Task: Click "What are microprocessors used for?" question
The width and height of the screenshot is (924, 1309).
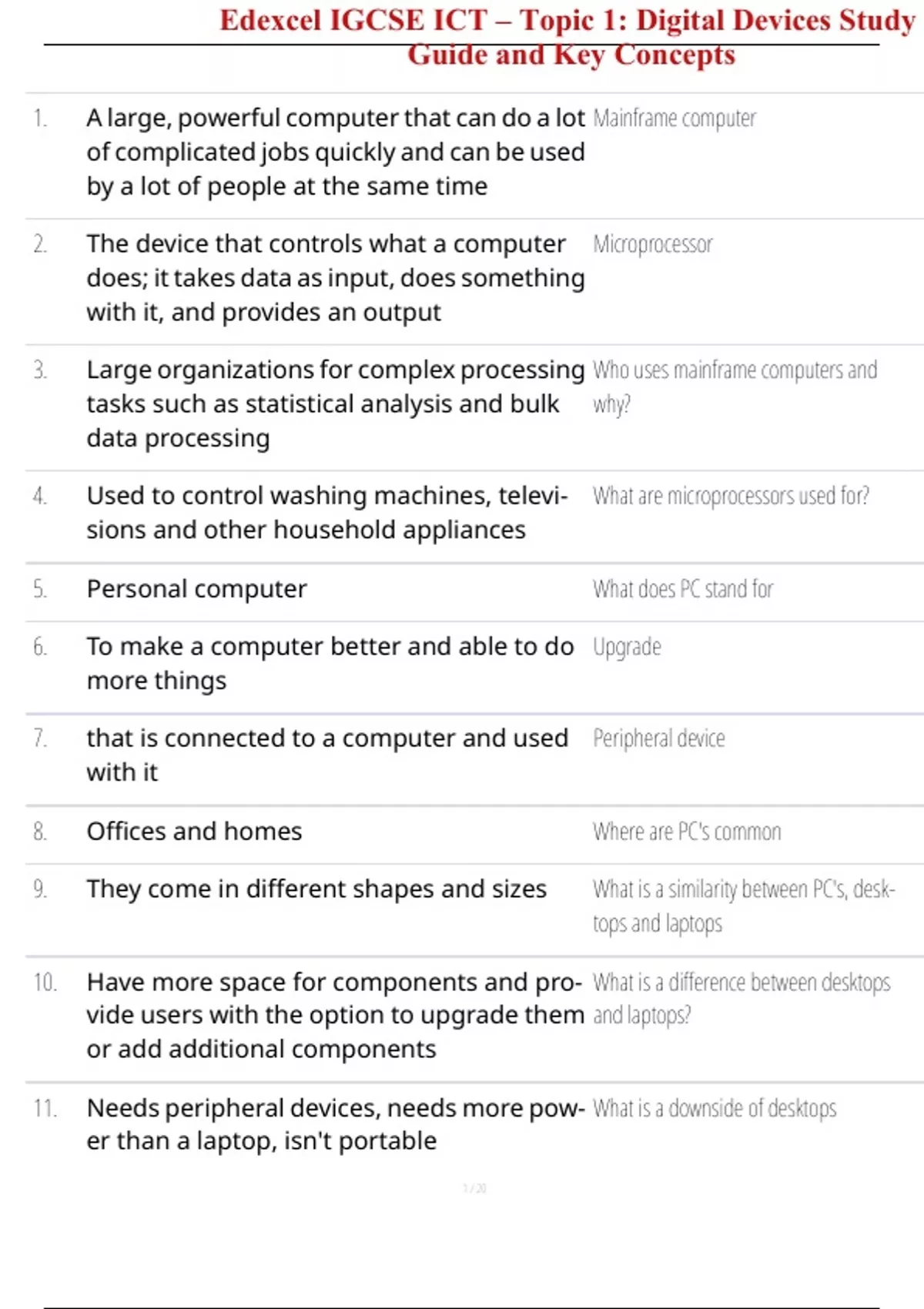Action: coord(731,497)
